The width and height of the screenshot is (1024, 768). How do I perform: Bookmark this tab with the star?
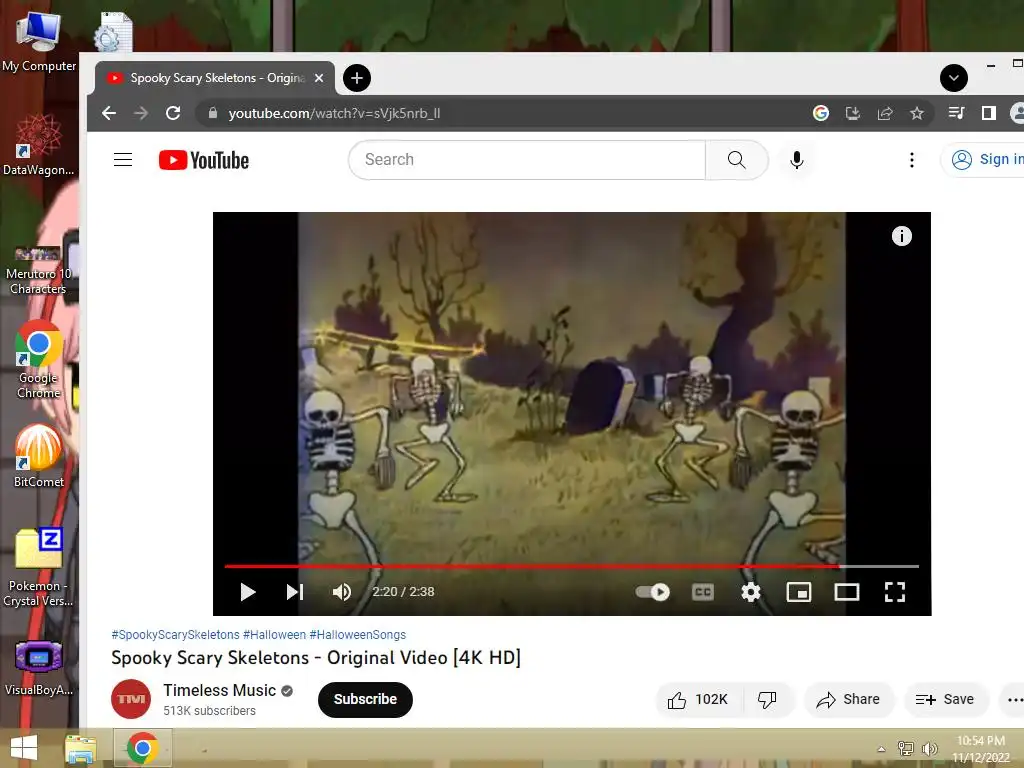(917, 113)
